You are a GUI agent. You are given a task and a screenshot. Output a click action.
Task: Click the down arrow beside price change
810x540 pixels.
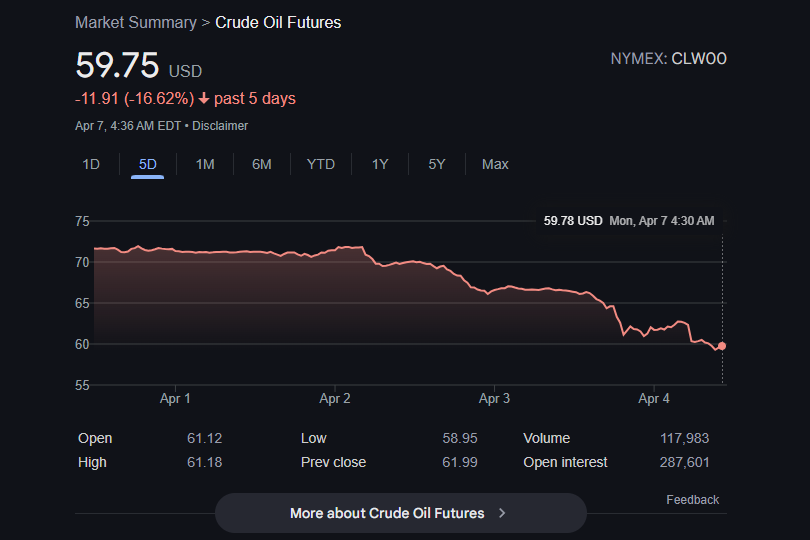[204, 98]
